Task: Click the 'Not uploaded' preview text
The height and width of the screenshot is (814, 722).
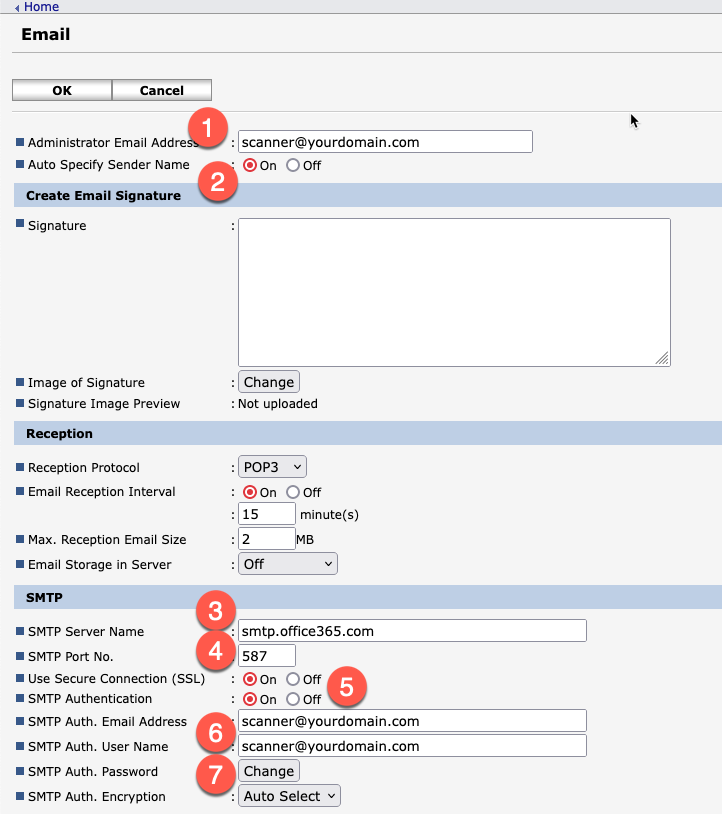Action: coord(278,403)
